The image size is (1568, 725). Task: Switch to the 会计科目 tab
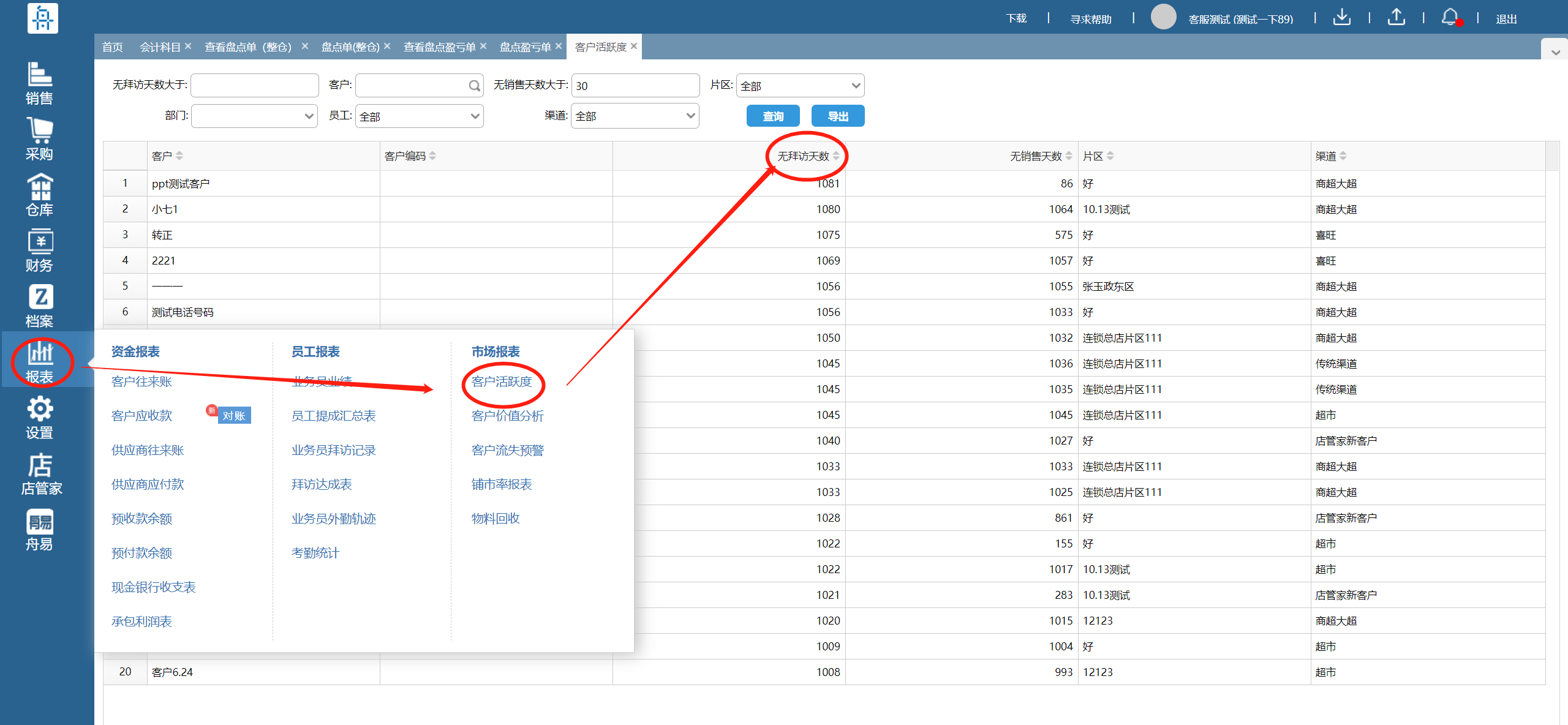pyautogui.click(x=160, y=47)
